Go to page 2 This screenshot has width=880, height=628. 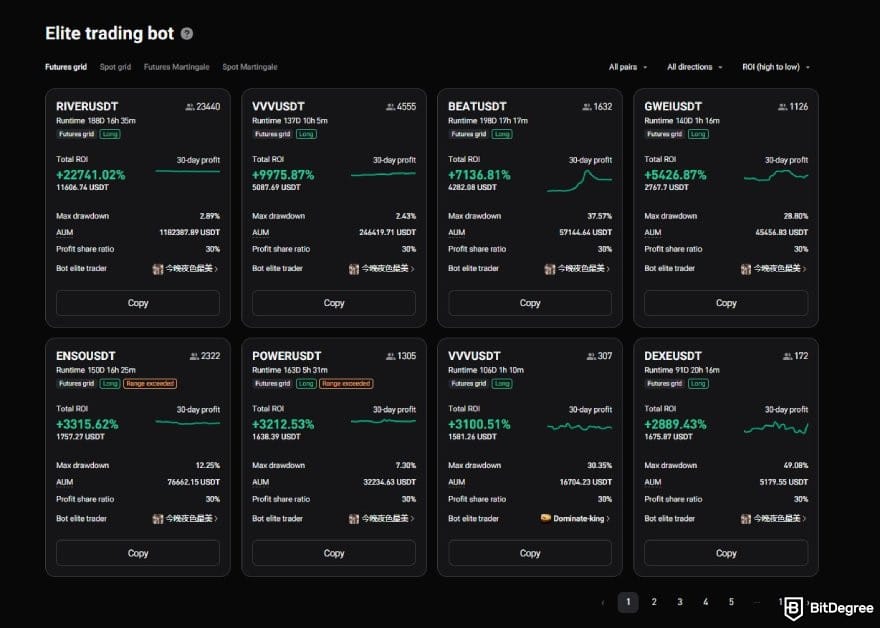654,602
